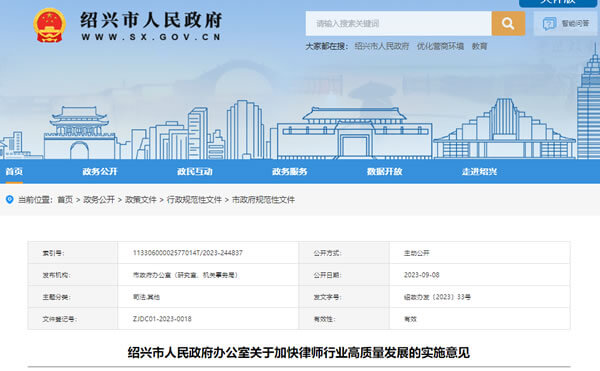Click breadcrumb link 行政规范性文件

click(194, 200)
